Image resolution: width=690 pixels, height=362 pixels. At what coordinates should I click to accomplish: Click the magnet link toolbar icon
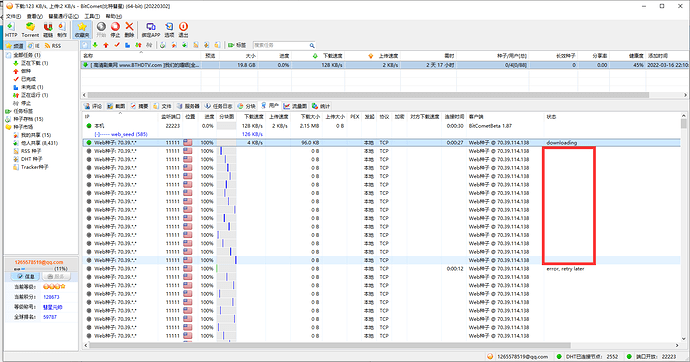(48, 29)
